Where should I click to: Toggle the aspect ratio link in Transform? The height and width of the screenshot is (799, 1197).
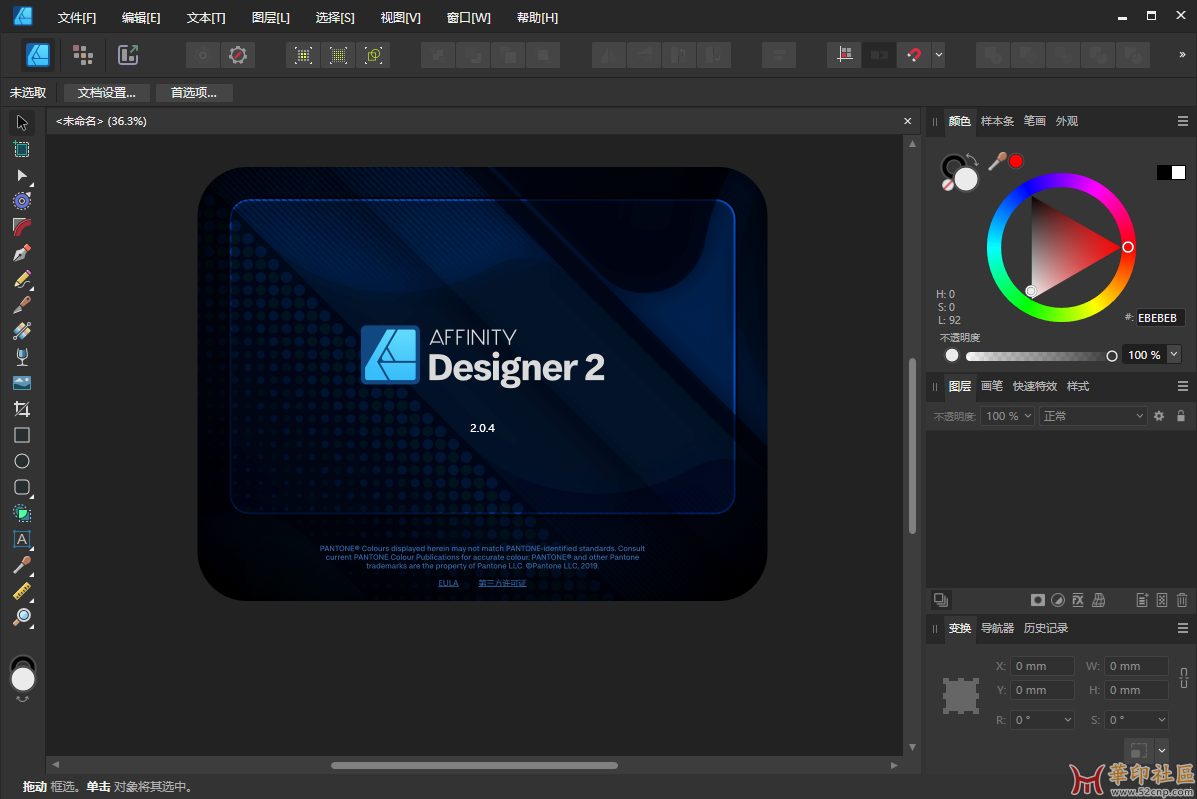click(1183, 678)
